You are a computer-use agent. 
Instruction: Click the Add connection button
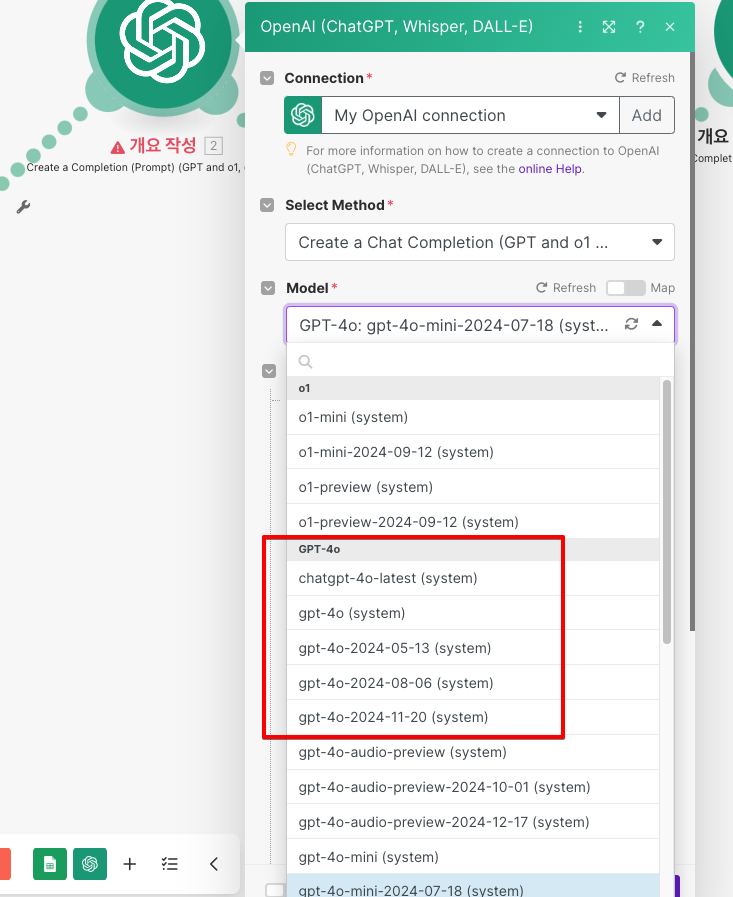pyautogui.click(x=647, y=115)
